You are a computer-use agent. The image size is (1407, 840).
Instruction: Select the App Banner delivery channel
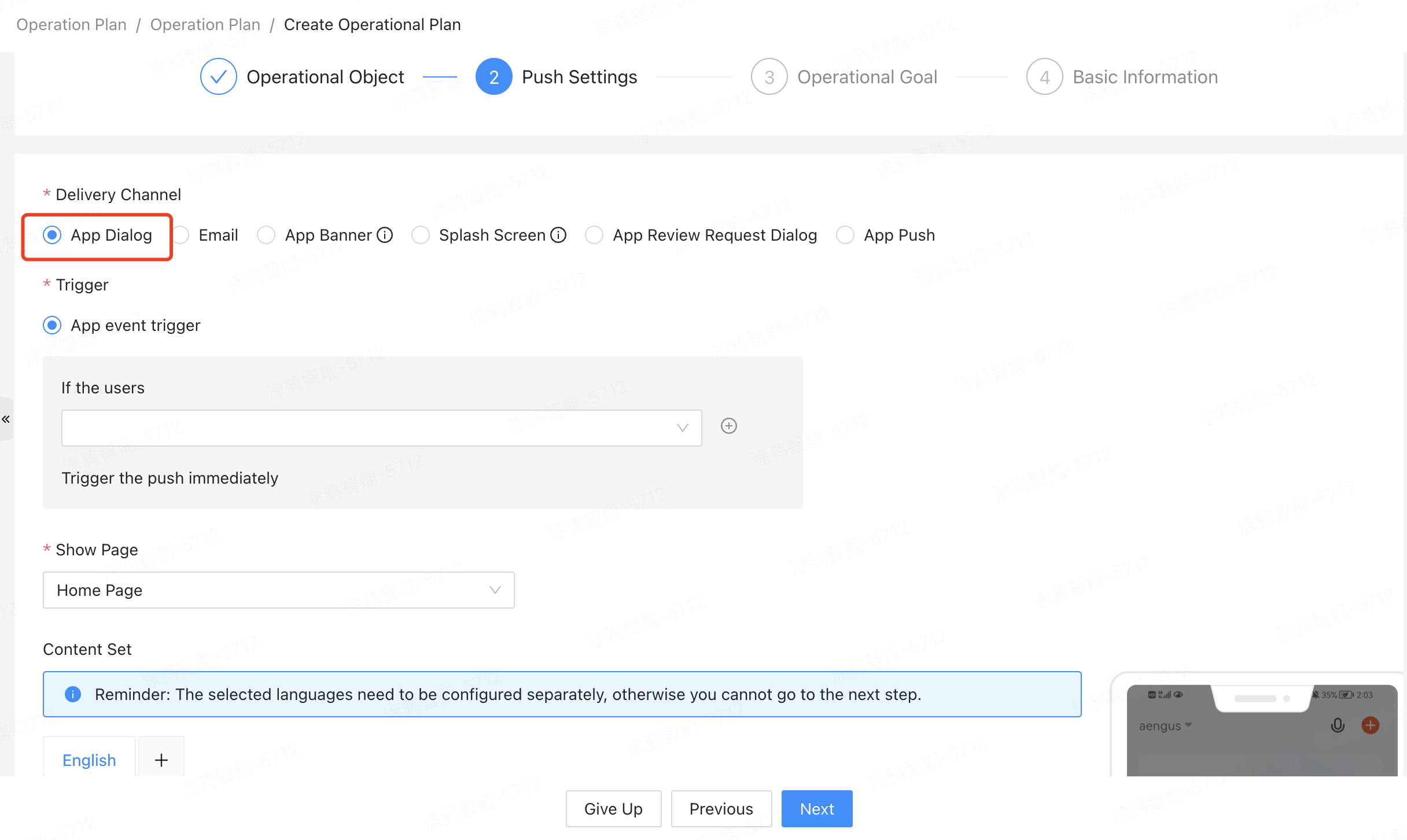[266, 235]
